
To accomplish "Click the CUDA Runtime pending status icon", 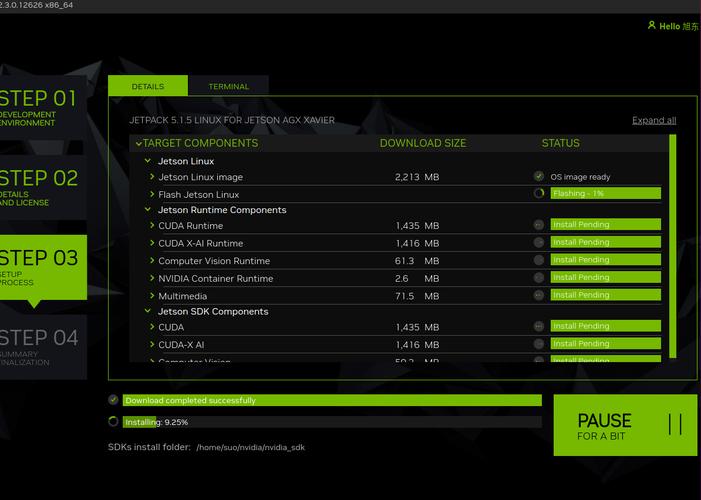I will [539, 225].
